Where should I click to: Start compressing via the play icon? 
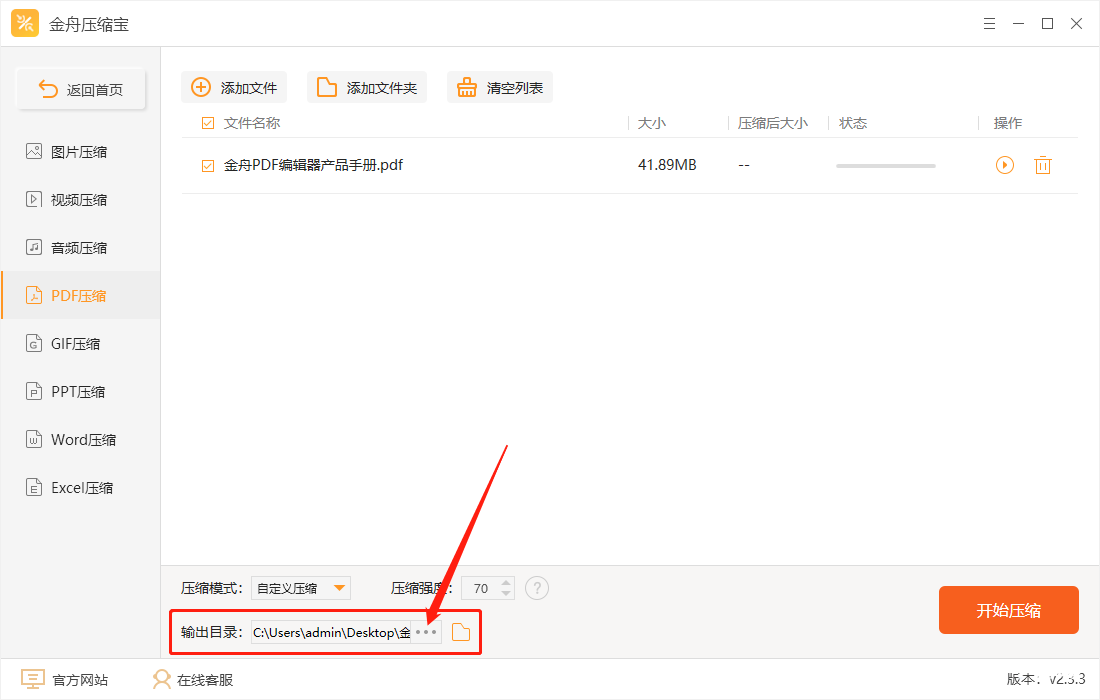point(1004,165)
